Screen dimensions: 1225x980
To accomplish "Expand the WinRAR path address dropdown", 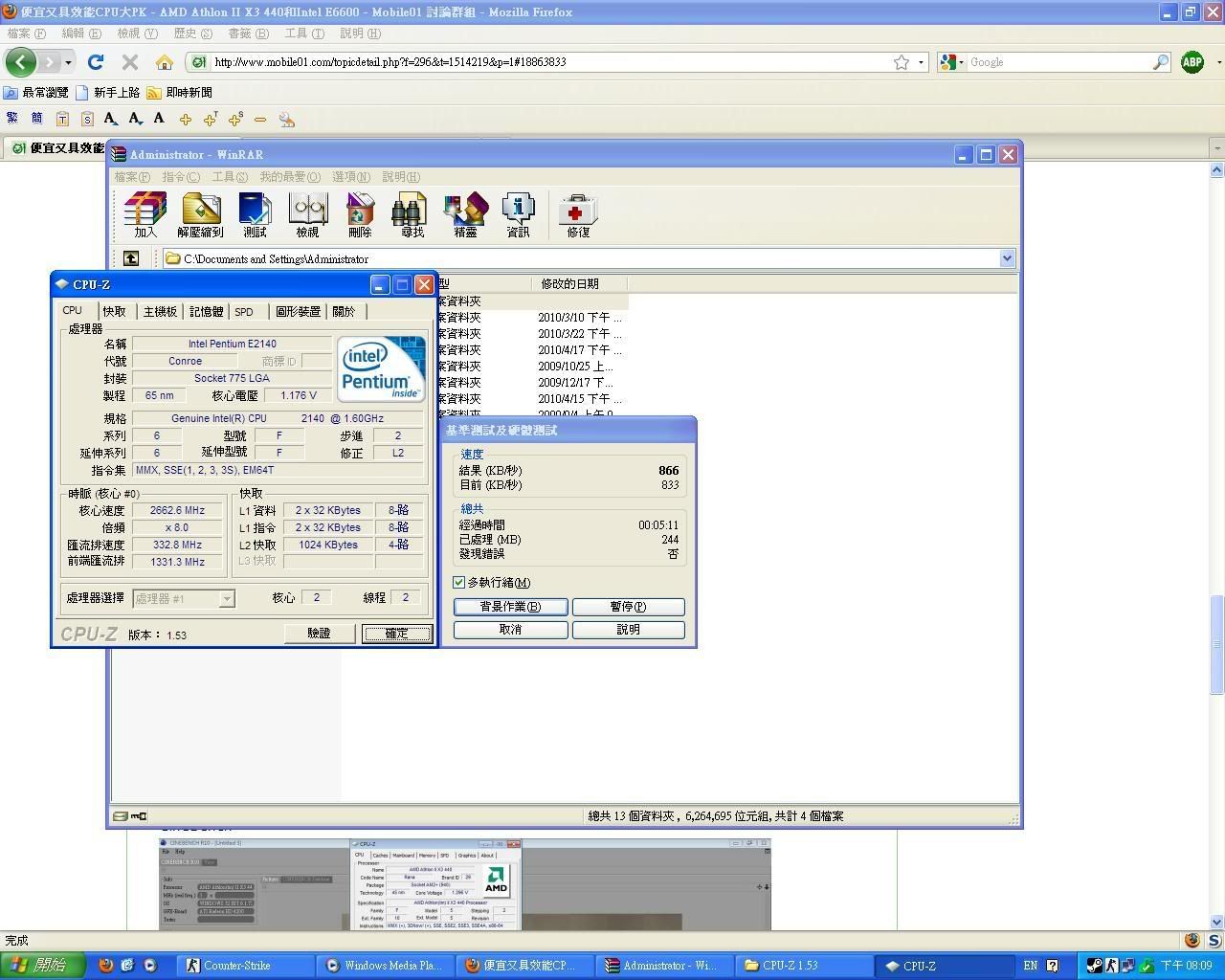I will coord(1007,258).
